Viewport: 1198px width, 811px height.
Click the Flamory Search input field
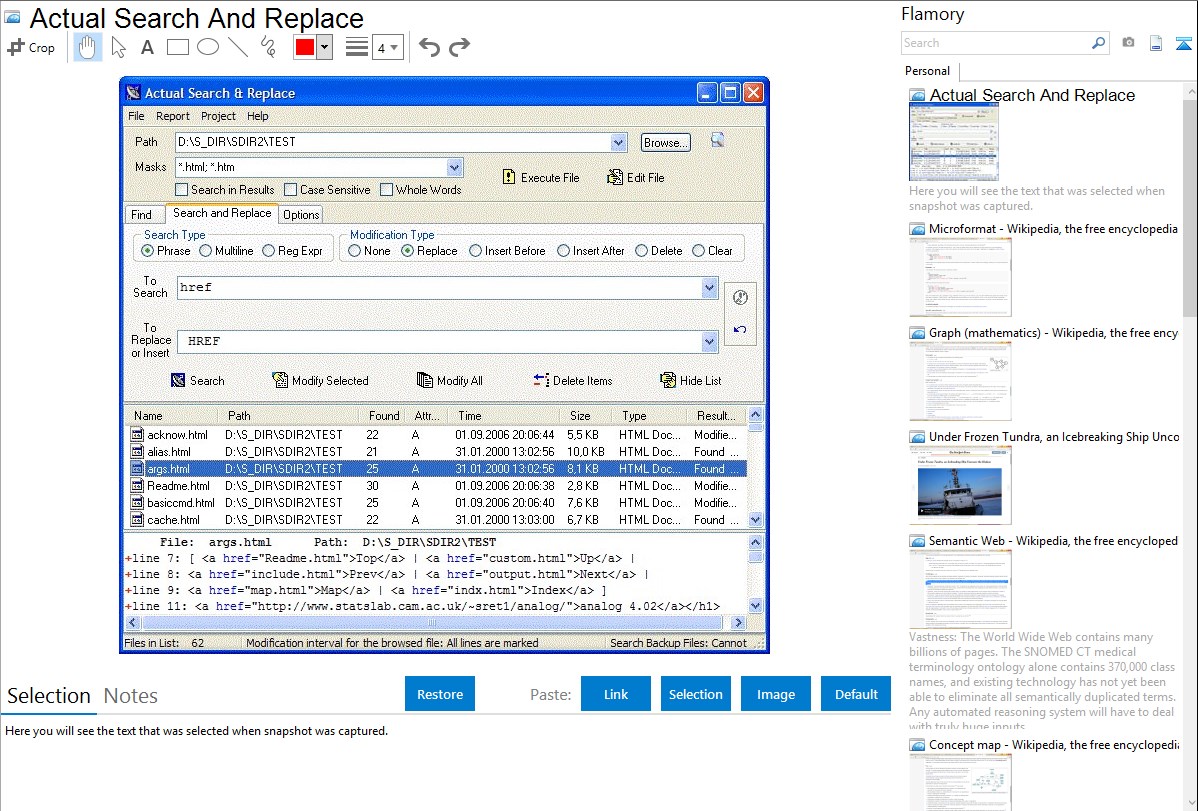(x=996, y=43)
